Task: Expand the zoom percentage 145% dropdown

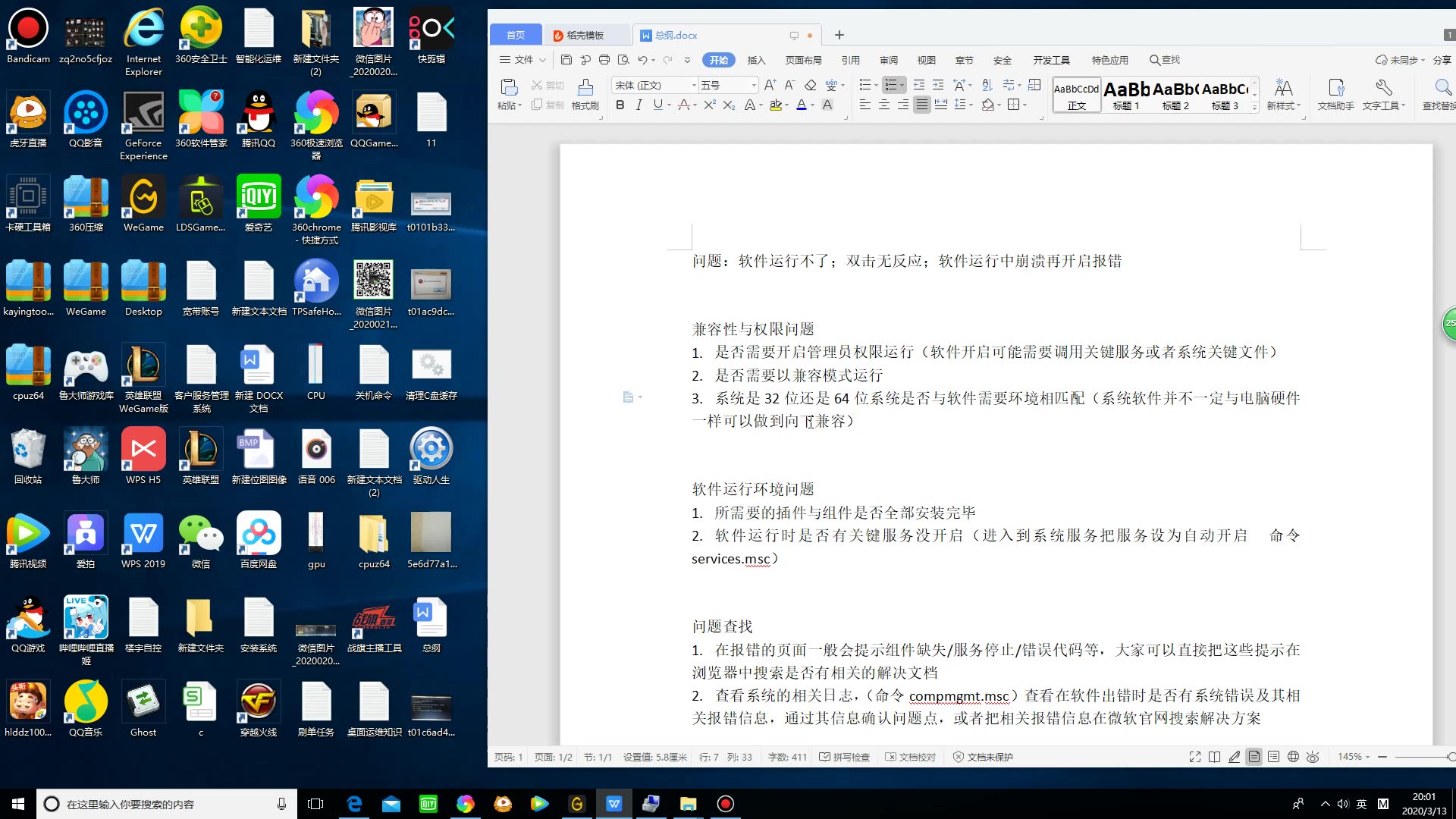Action: coord(1354,757)
